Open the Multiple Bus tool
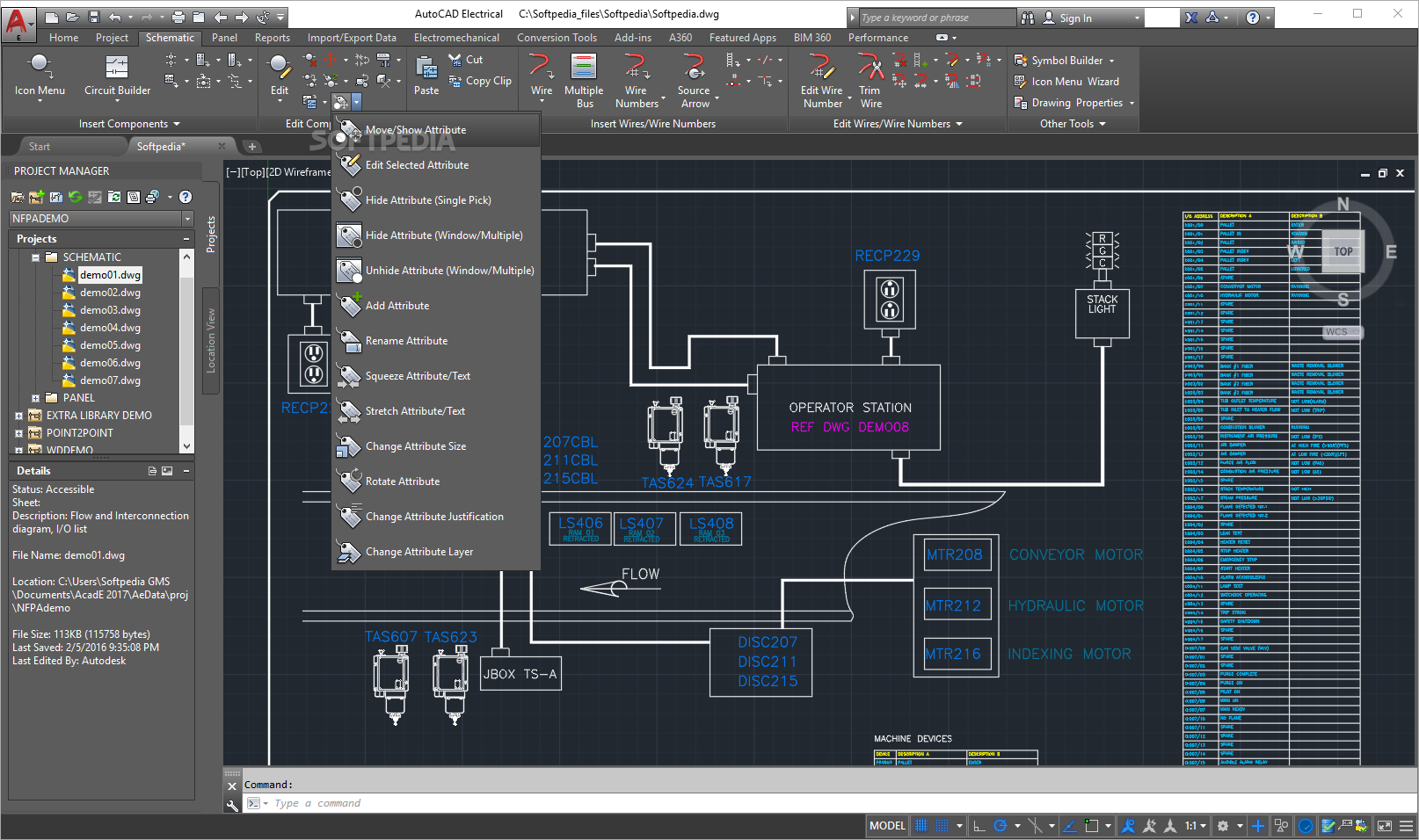This screenshot has height=840, width=1419. [584, 81]
